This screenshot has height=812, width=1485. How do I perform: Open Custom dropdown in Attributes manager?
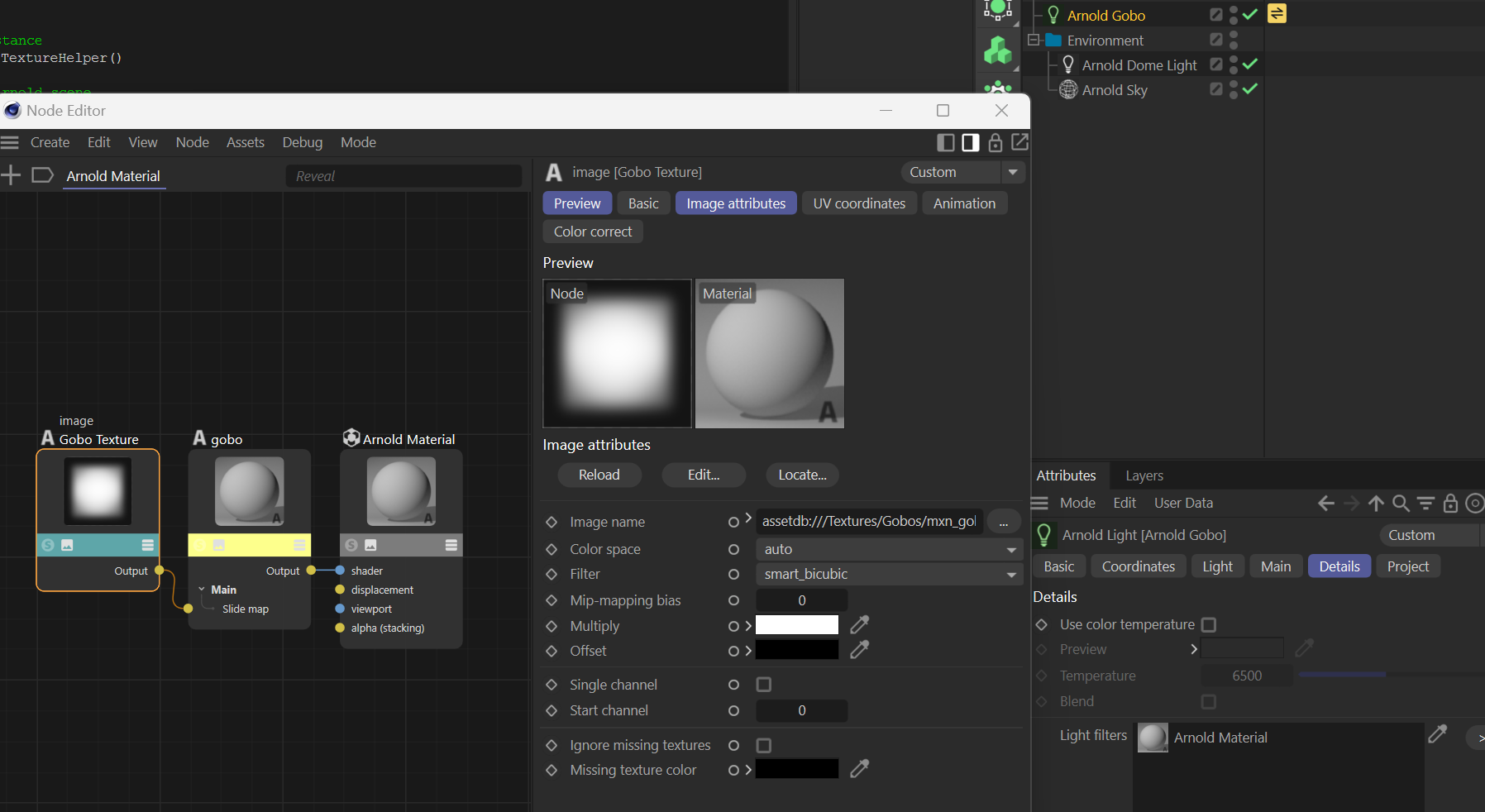click(1431, 535)
